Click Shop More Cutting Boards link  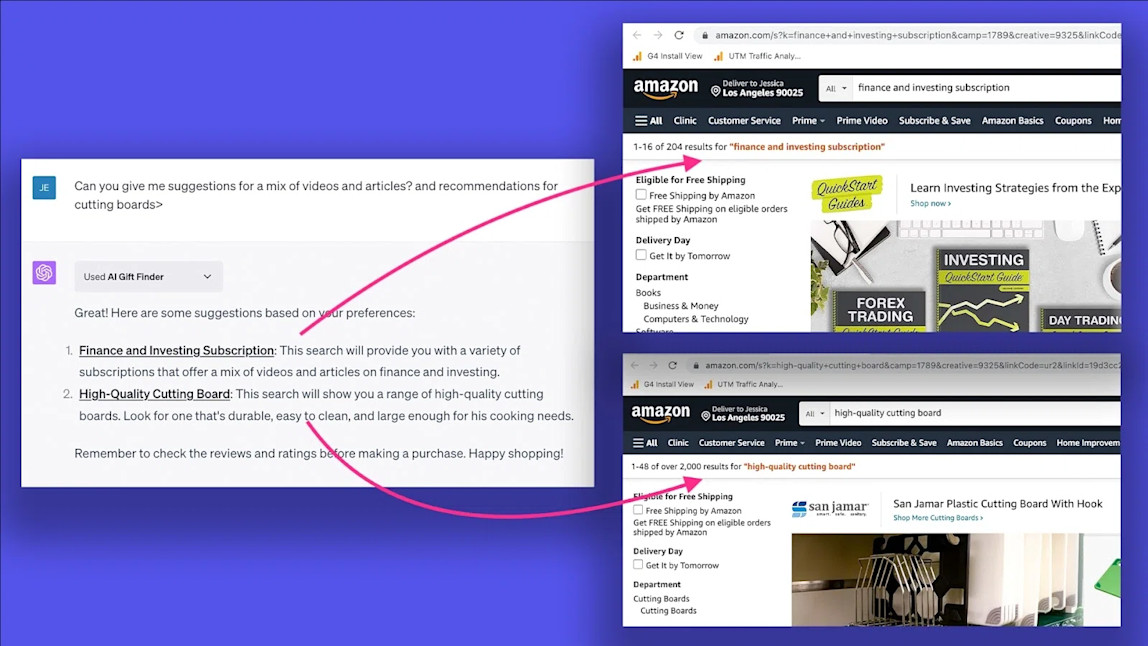(938, 518)
